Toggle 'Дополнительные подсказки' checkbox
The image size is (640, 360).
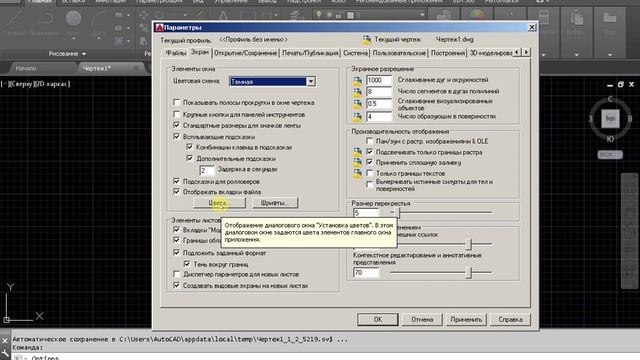(189, 158)
